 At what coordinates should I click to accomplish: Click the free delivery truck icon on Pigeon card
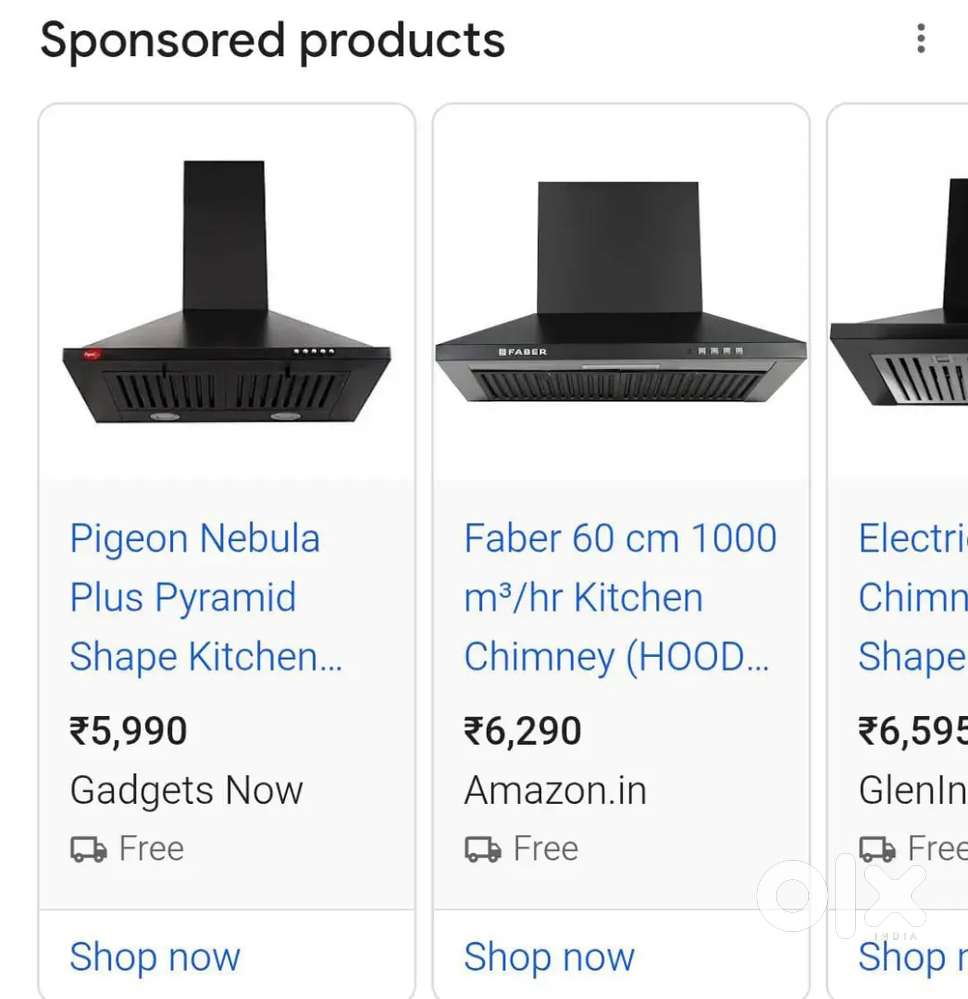pyautogui.click(x=86, y=849)
